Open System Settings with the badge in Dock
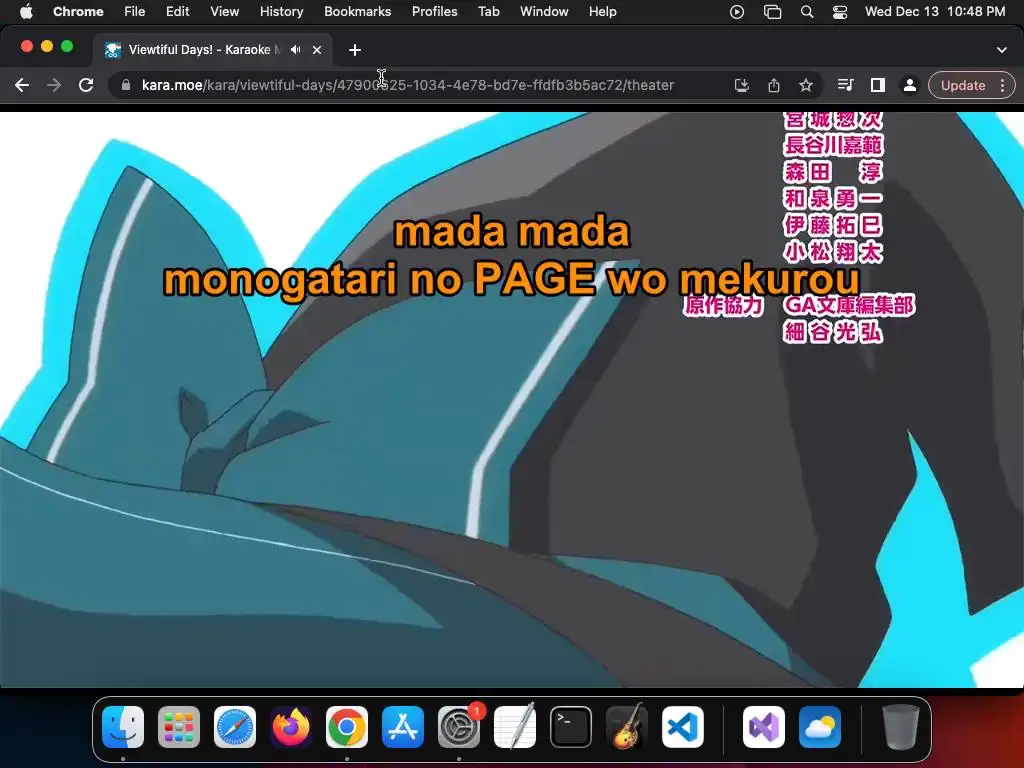This screenshot has width=1024, height=768. tap(459, 727)
